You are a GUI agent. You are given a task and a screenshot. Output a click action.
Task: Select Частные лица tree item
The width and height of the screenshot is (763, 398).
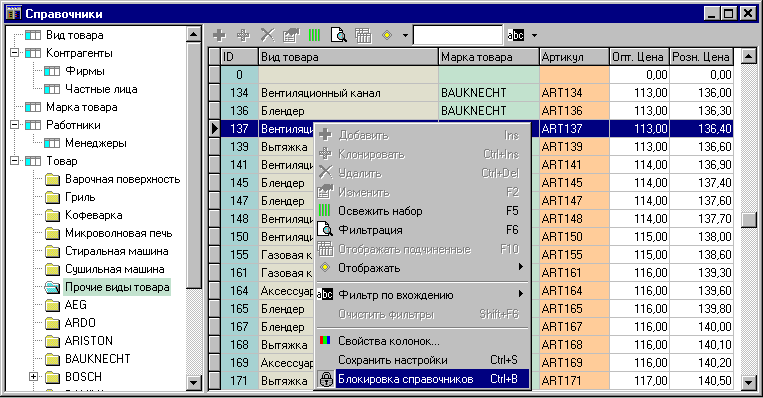pos(101,89)
